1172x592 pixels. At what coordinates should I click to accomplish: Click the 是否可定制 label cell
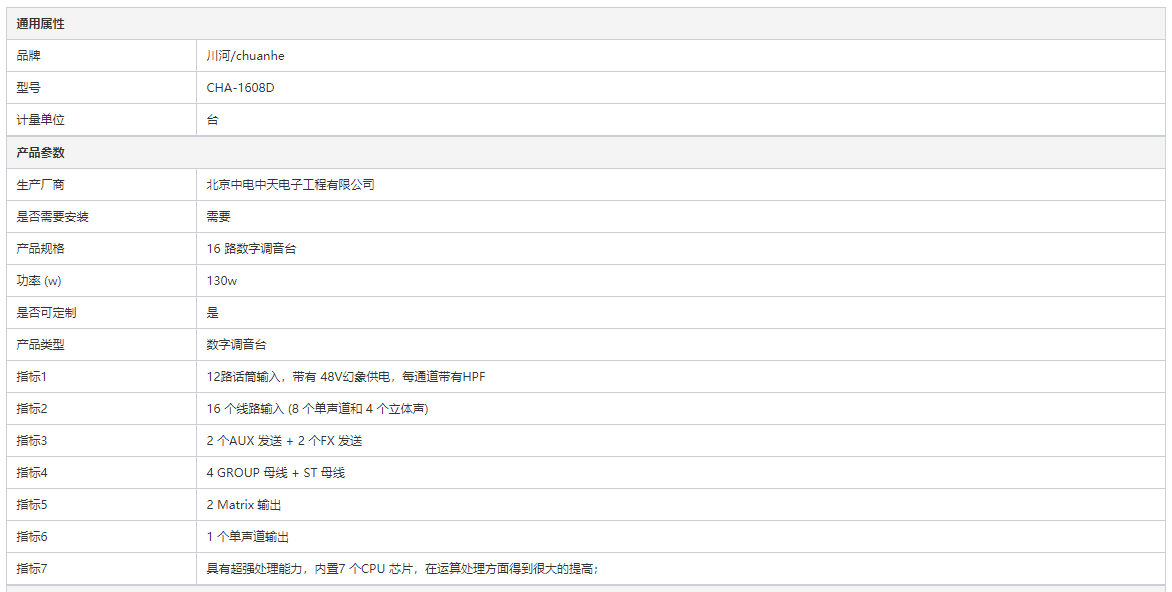pos(102,313)
